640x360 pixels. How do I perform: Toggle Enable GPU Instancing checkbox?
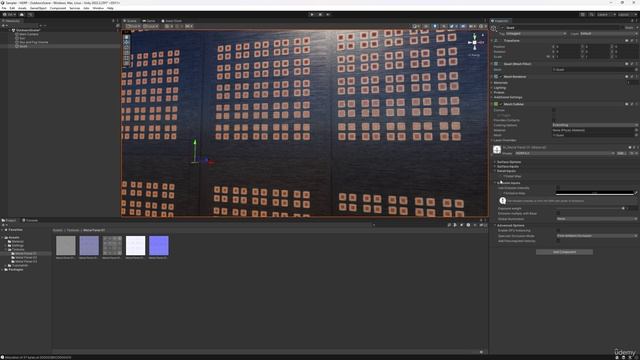558,231
